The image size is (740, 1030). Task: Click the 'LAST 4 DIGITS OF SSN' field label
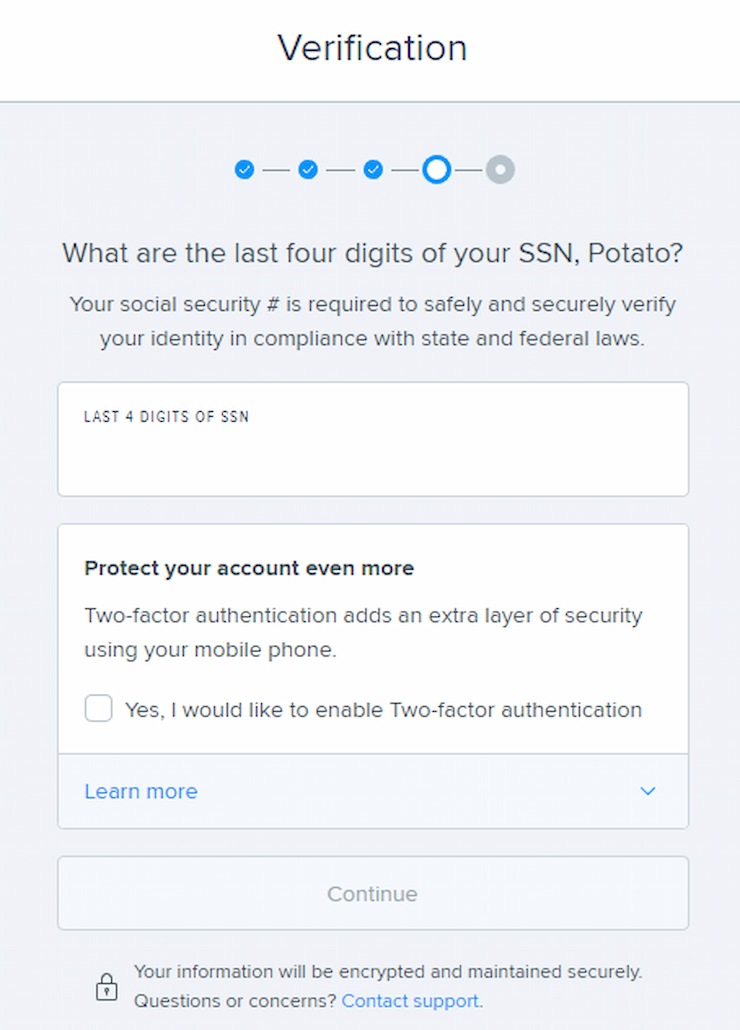coord(167,416)
